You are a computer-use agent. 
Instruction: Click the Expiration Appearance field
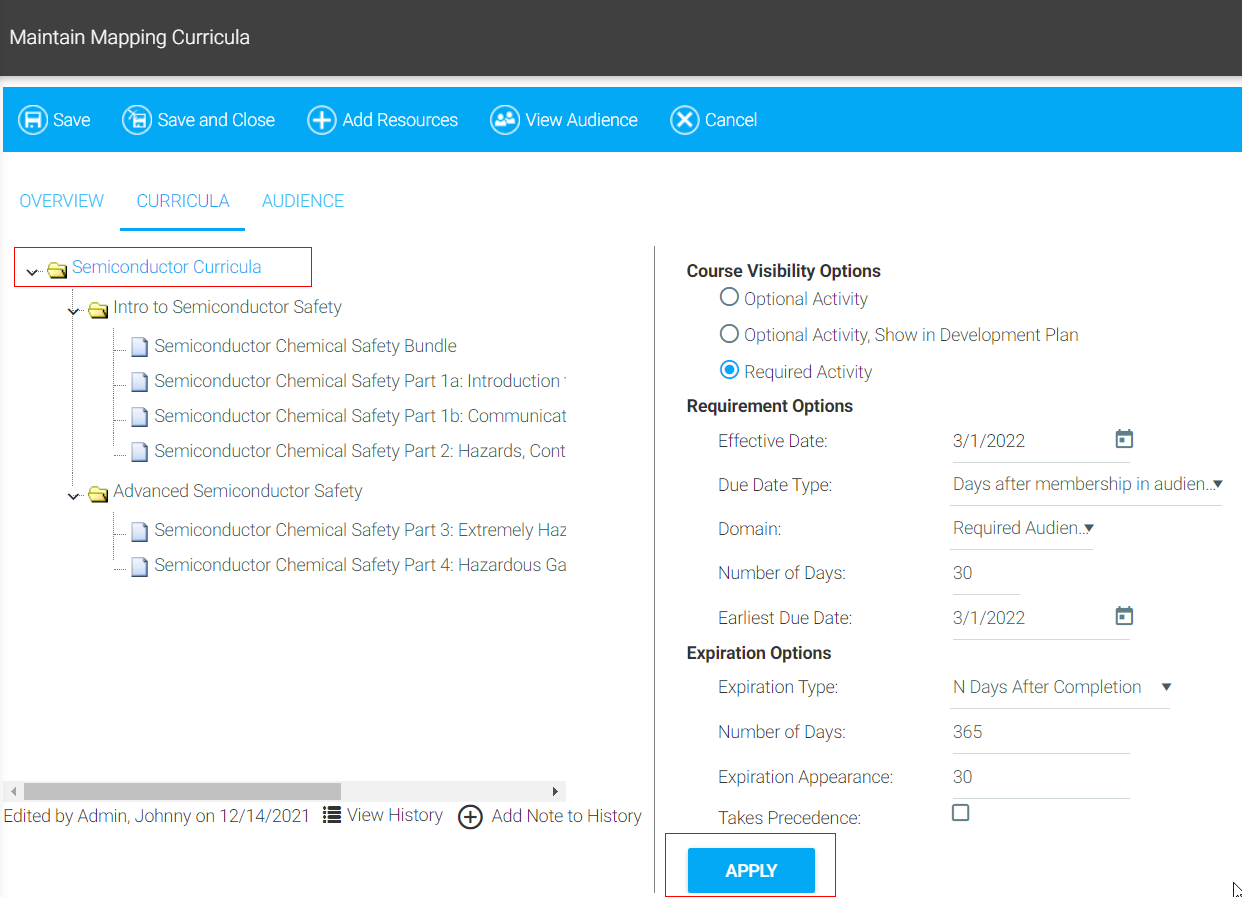coord(1040,777)
